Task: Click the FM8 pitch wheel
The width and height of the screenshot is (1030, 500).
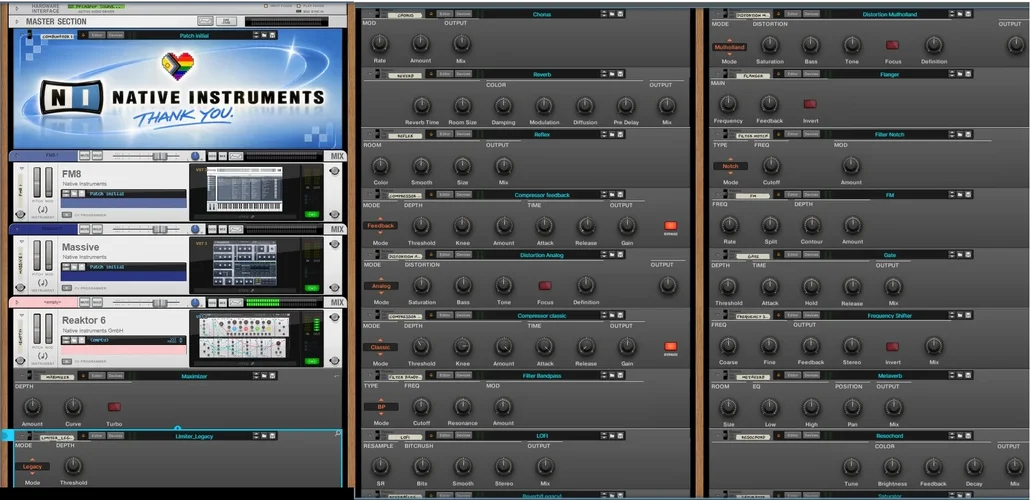Action: point(37,182)
